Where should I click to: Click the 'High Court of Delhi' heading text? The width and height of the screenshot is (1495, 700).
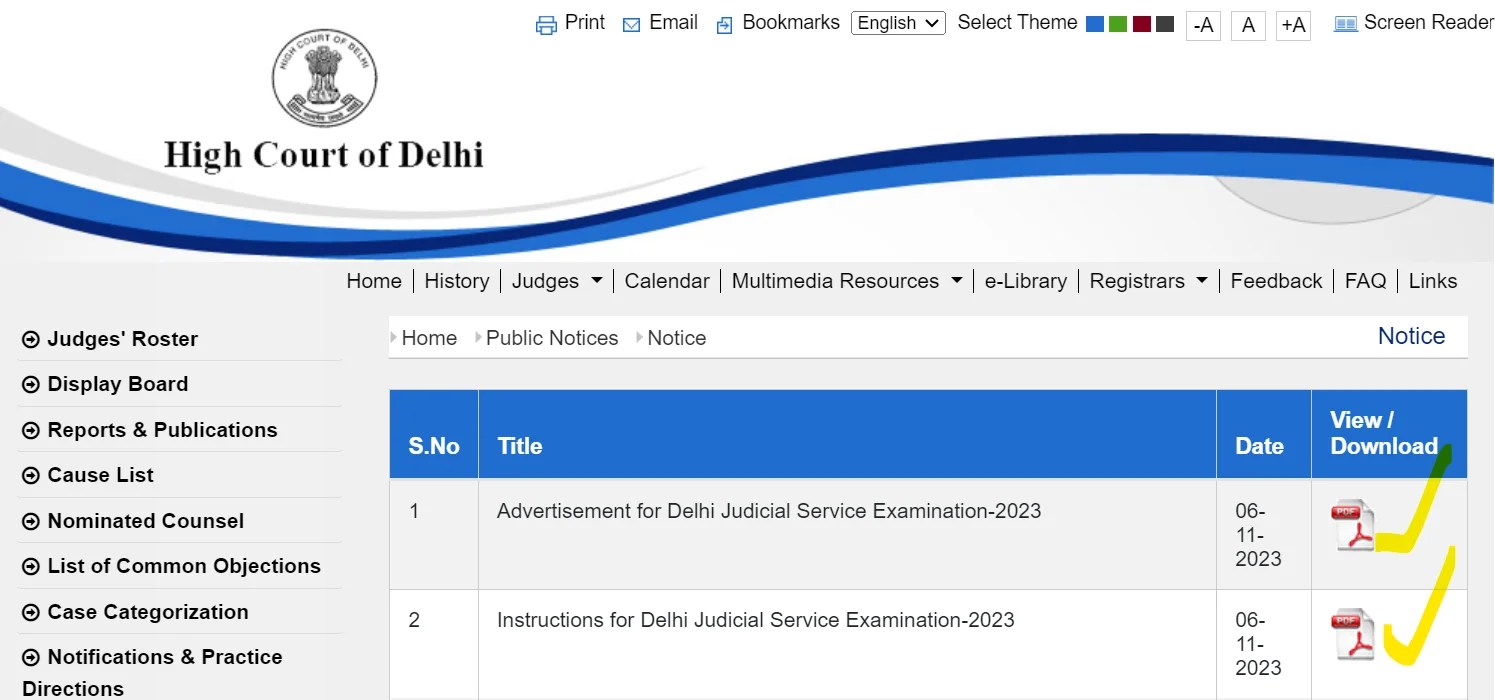(324, 156)
